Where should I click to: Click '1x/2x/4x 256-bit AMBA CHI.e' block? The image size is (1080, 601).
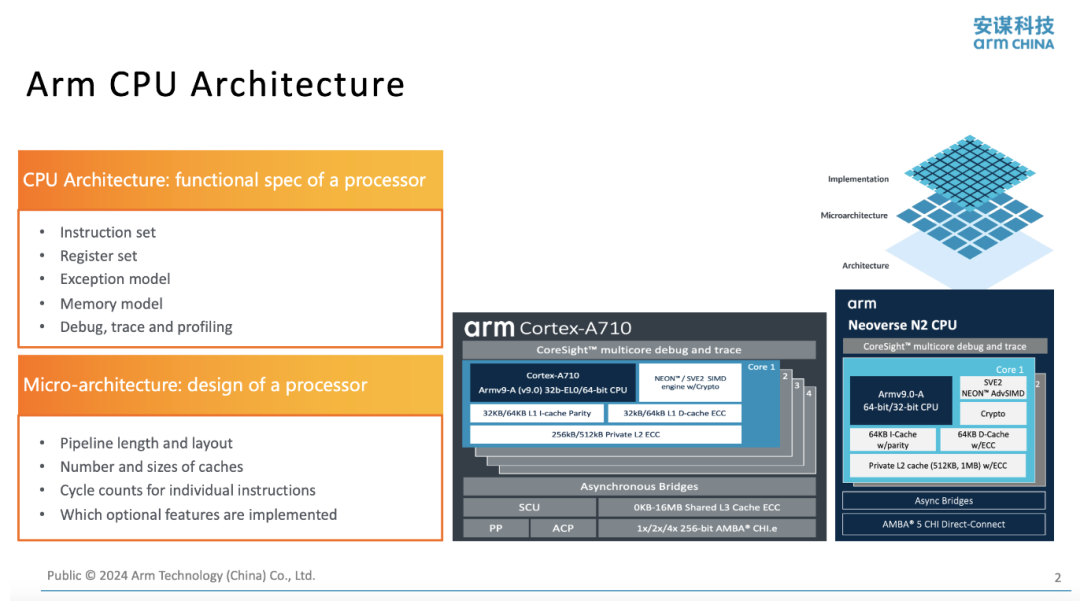(x=707, y=529)
